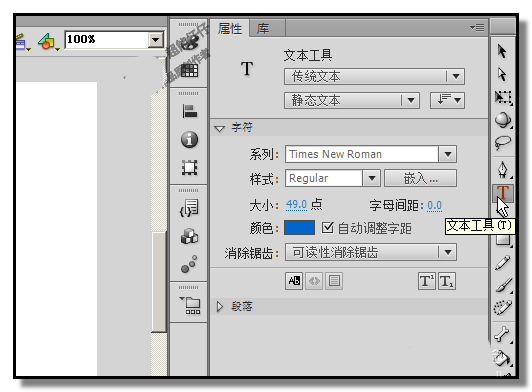Toggle superscript button
This screenshot has width=532, height=392.
(426, 281)
